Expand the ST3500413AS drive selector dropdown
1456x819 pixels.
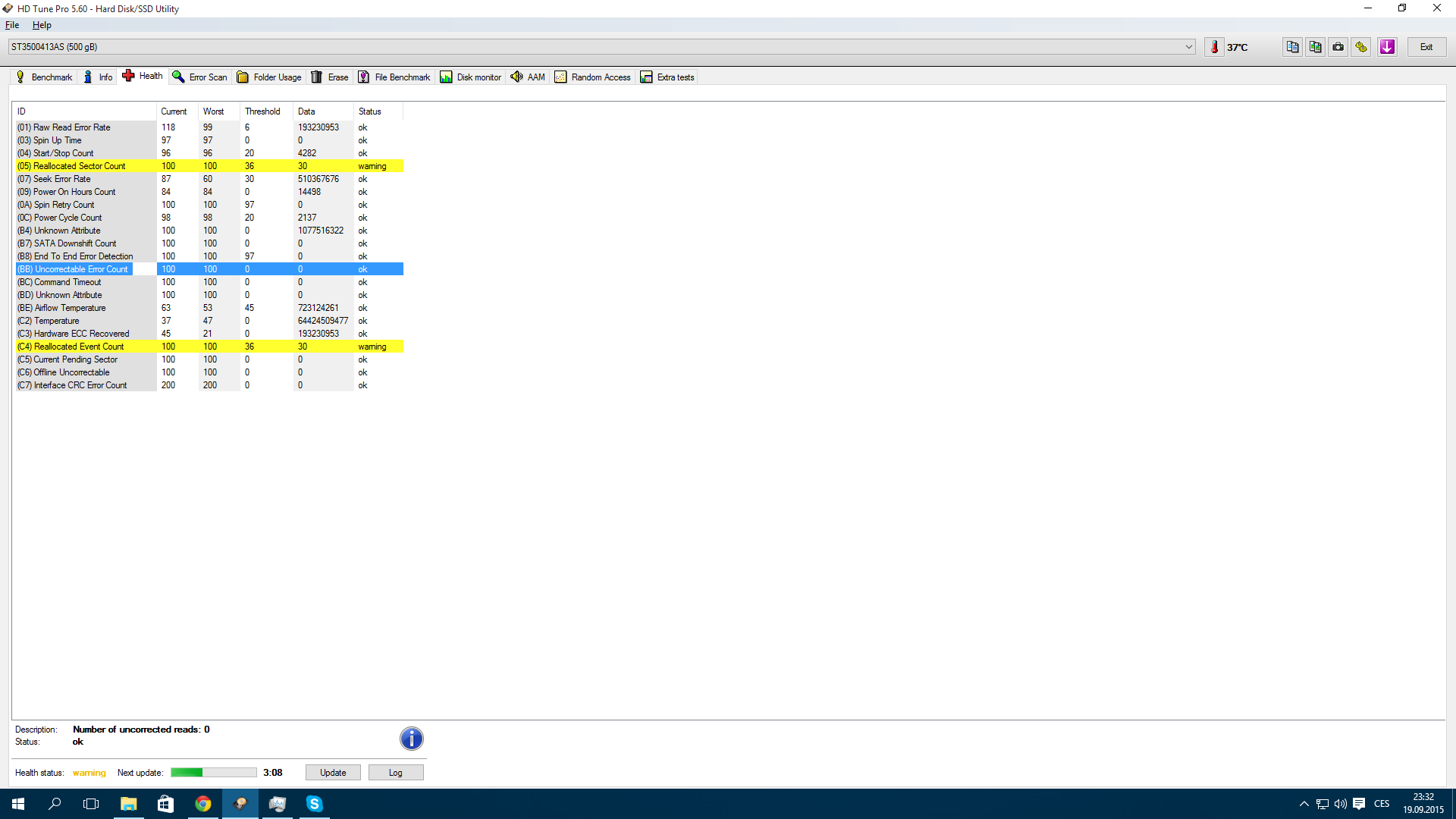(1188, 47)
